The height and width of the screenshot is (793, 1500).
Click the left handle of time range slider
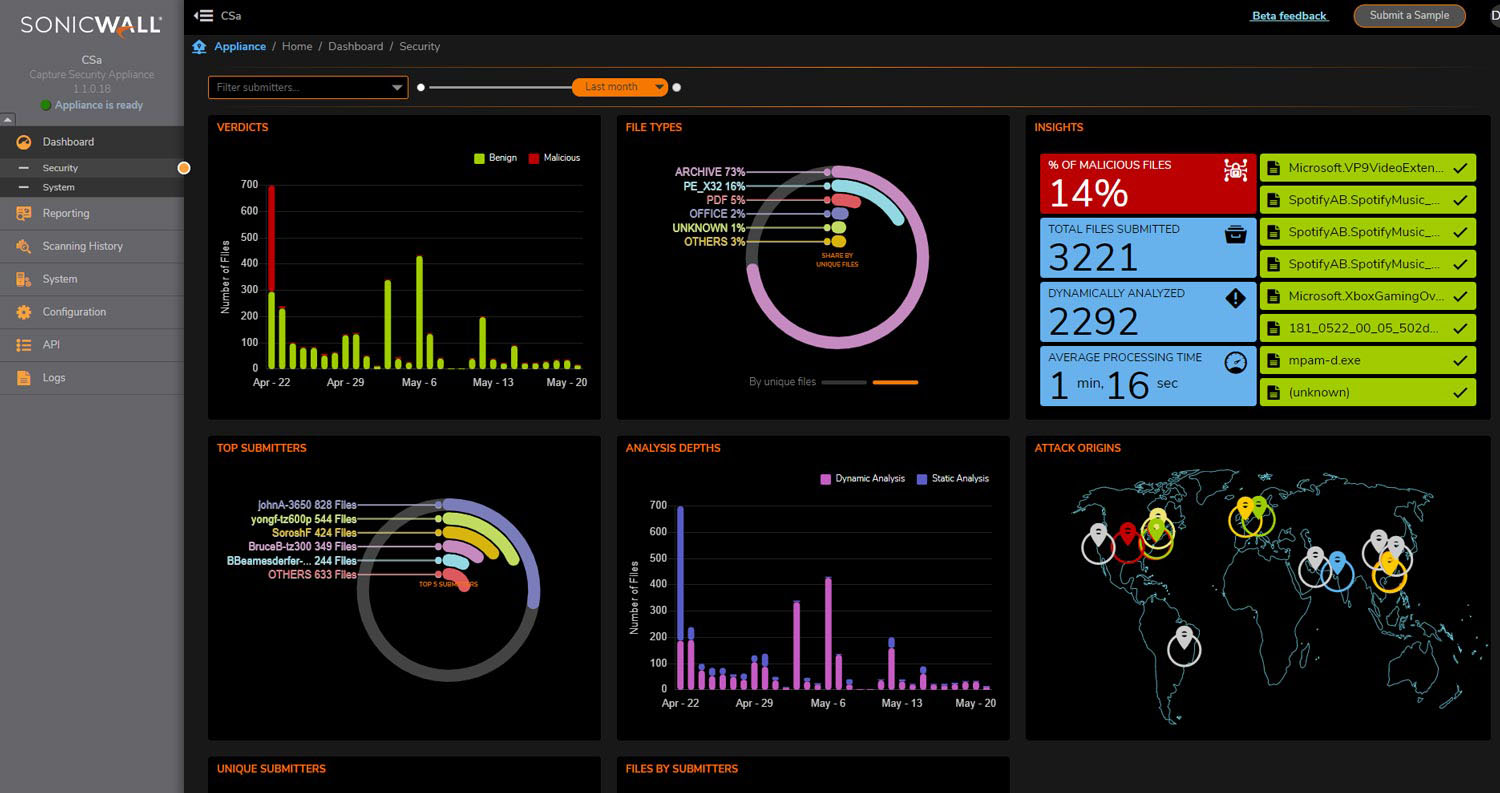tap(421, 87)
